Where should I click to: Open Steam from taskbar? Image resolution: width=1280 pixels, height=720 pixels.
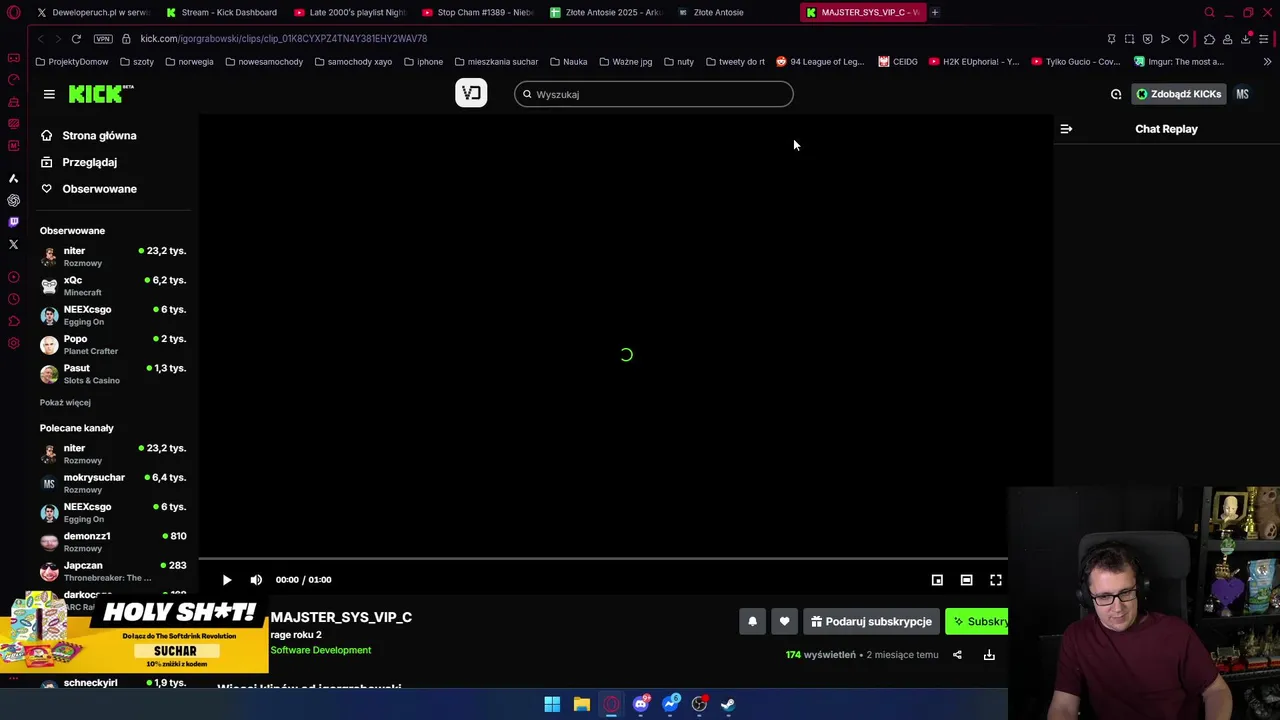tap(728, 704)
